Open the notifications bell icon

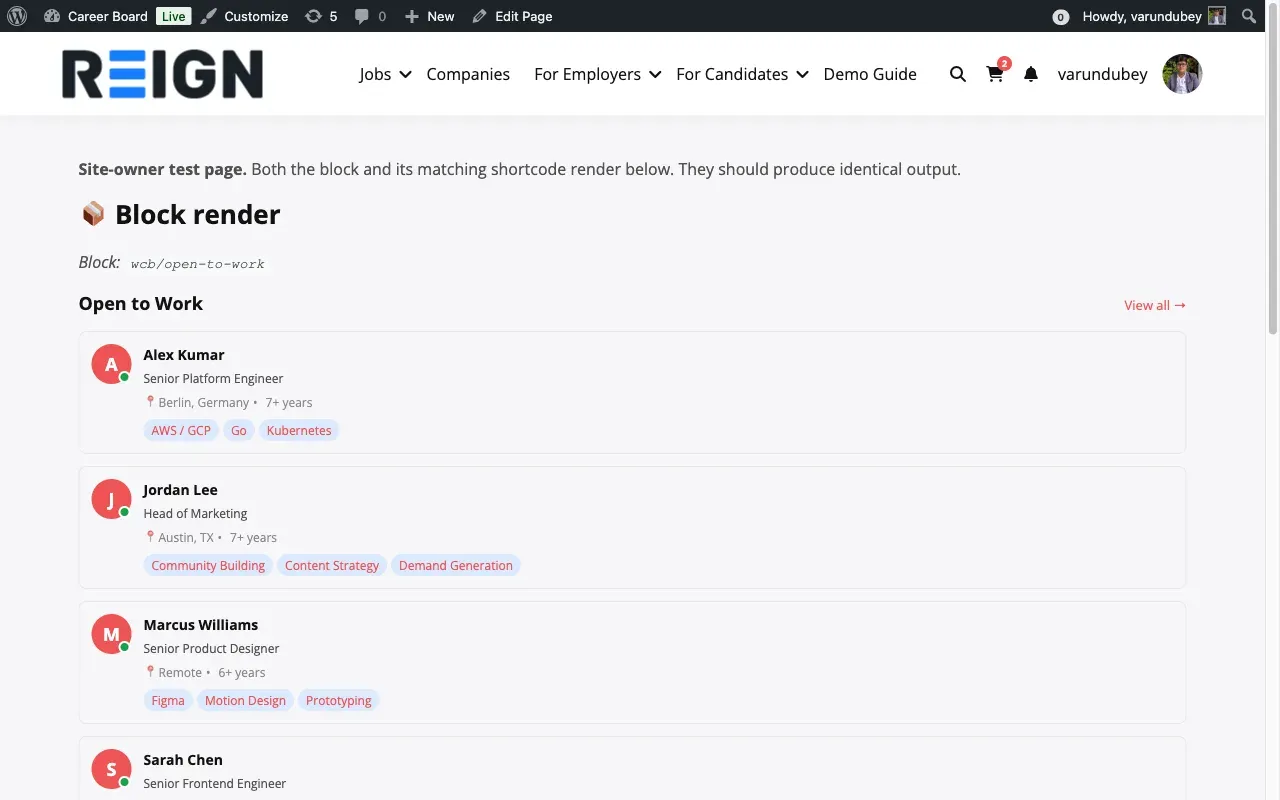coord(1031,74)
